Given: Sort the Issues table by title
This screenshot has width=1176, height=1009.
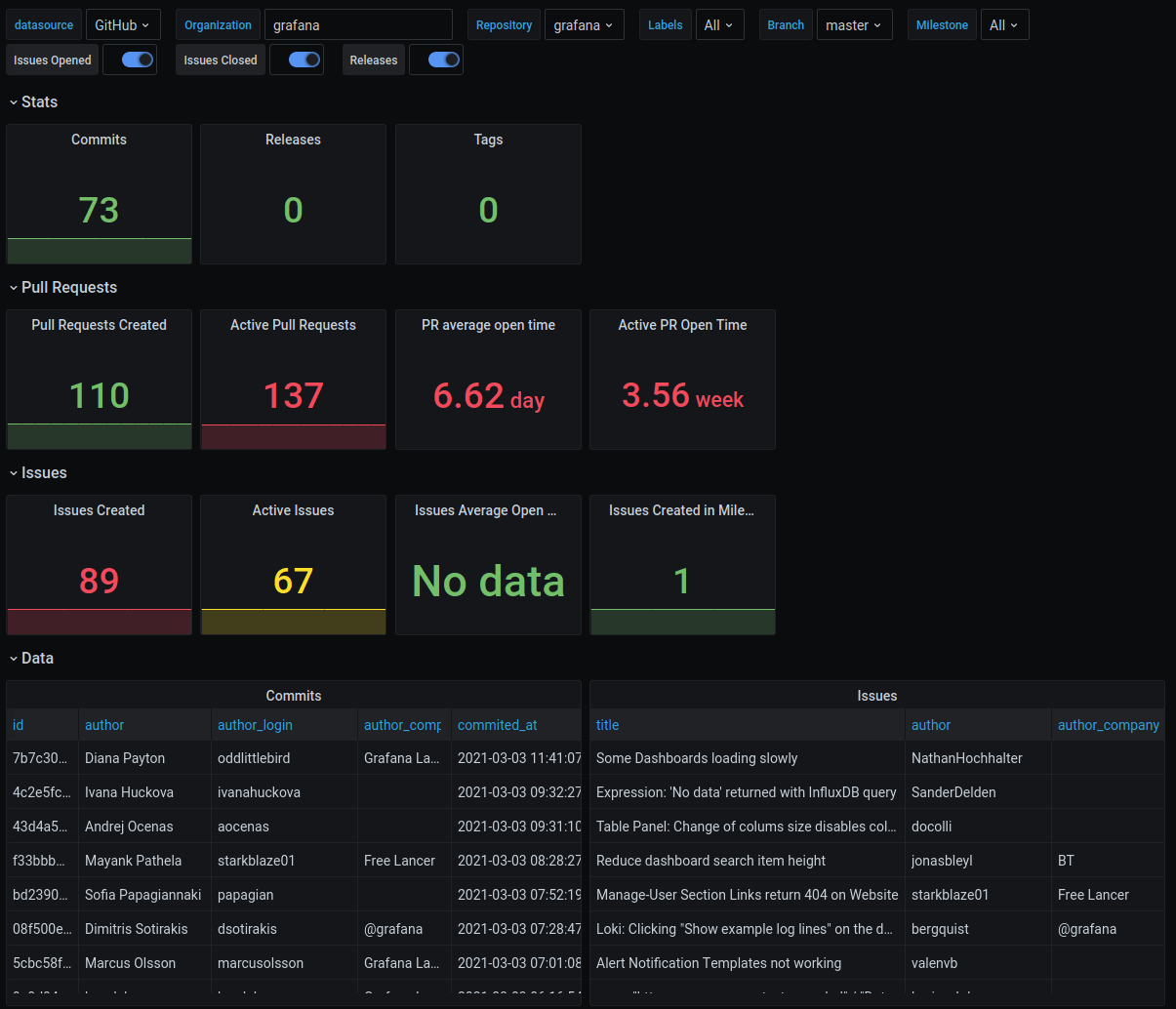Looking at the screenshot, I should coord(607,724).
